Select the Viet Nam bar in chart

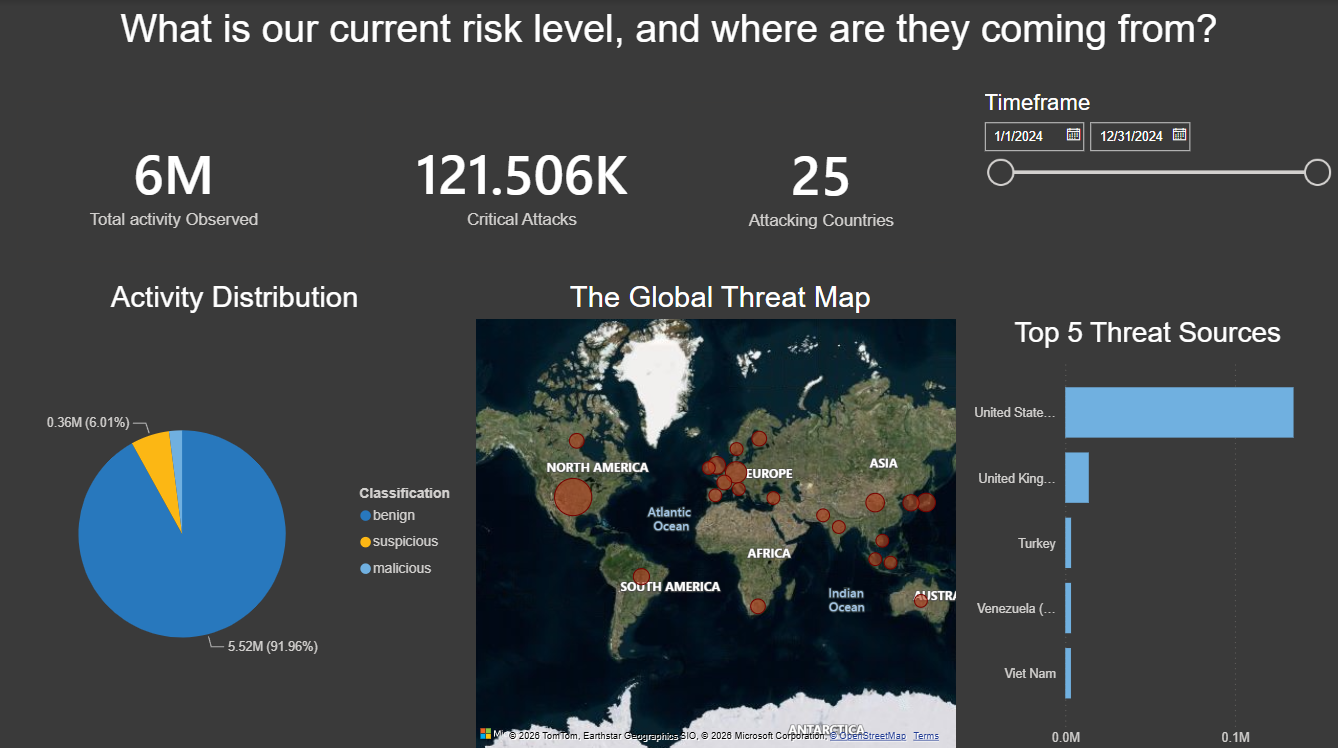[x=1068, y=673]
